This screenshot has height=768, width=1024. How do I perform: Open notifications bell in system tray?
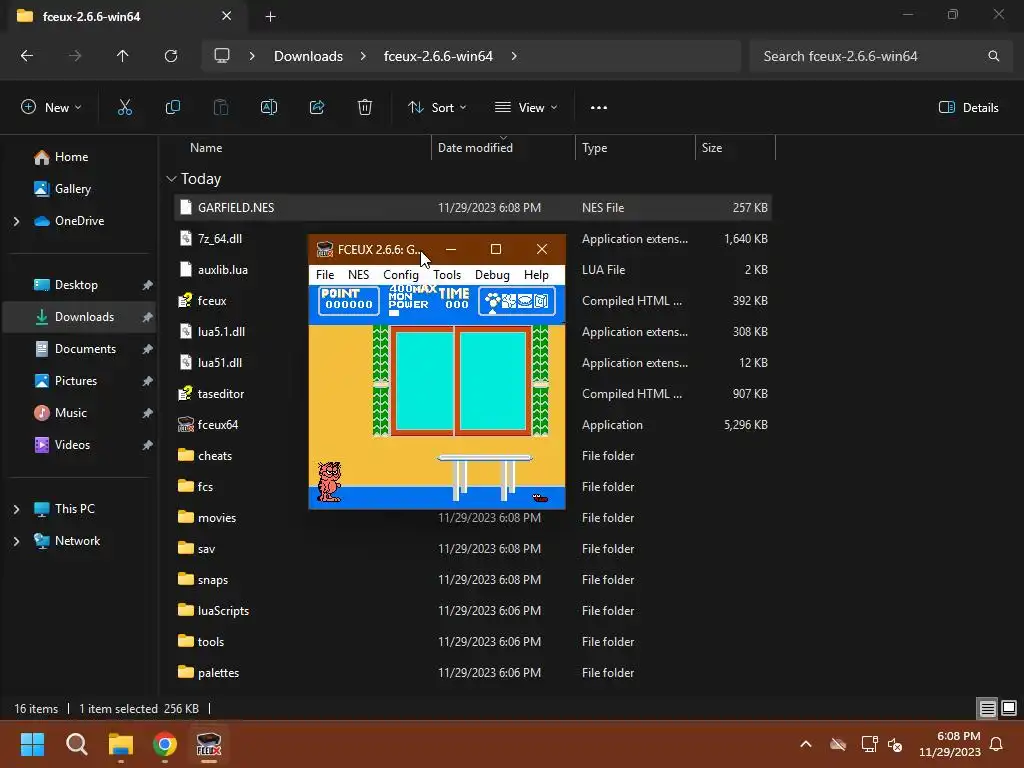tap(997, 744)
